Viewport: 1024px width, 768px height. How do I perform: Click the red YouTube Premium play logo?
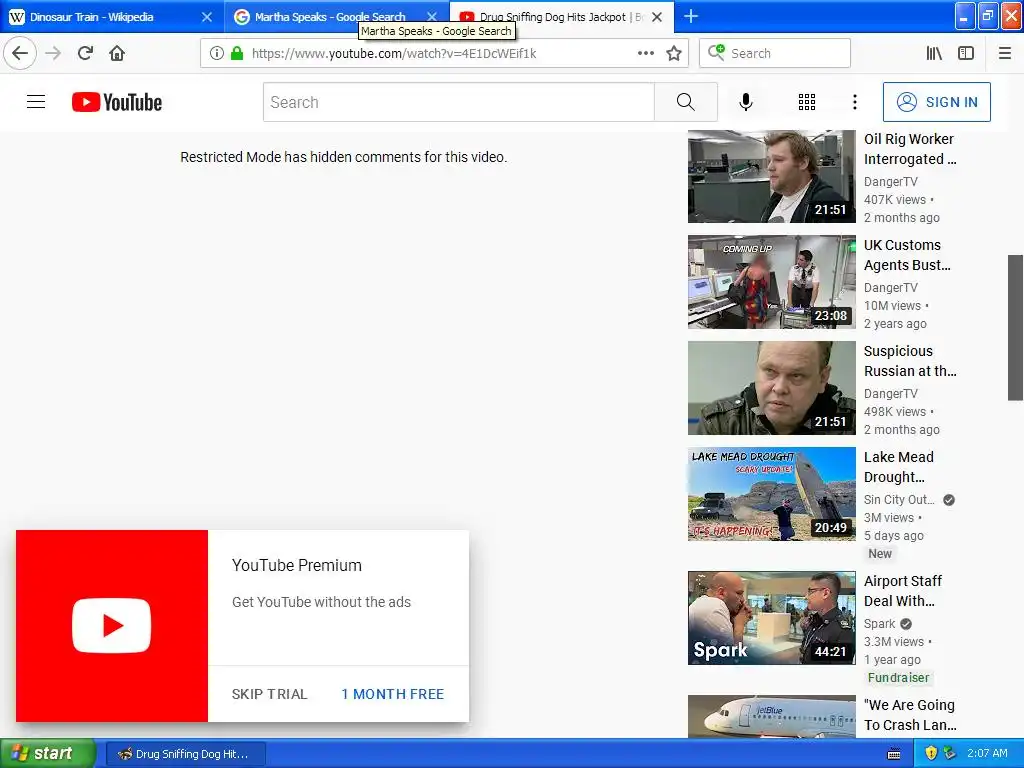pyautogui.click(x=112, y=626)
